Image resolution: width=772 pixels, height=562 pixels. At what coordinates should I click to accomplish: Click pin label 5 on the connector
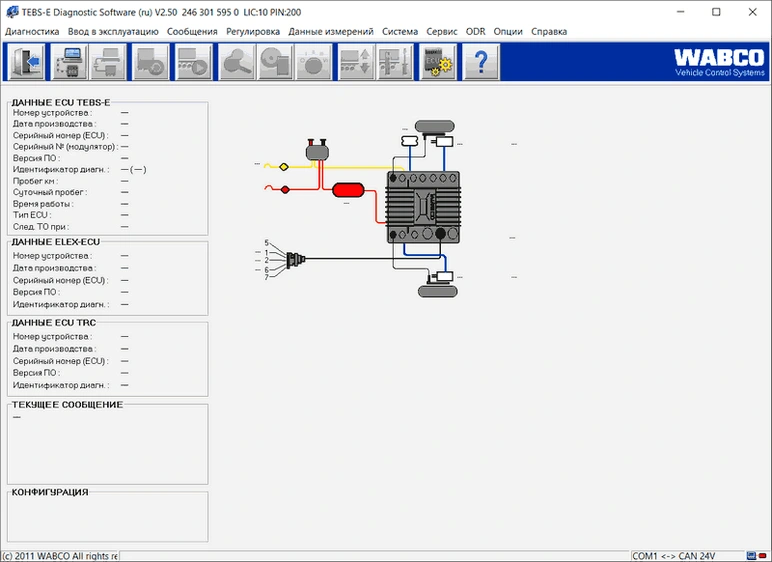[x=266, y=243]
